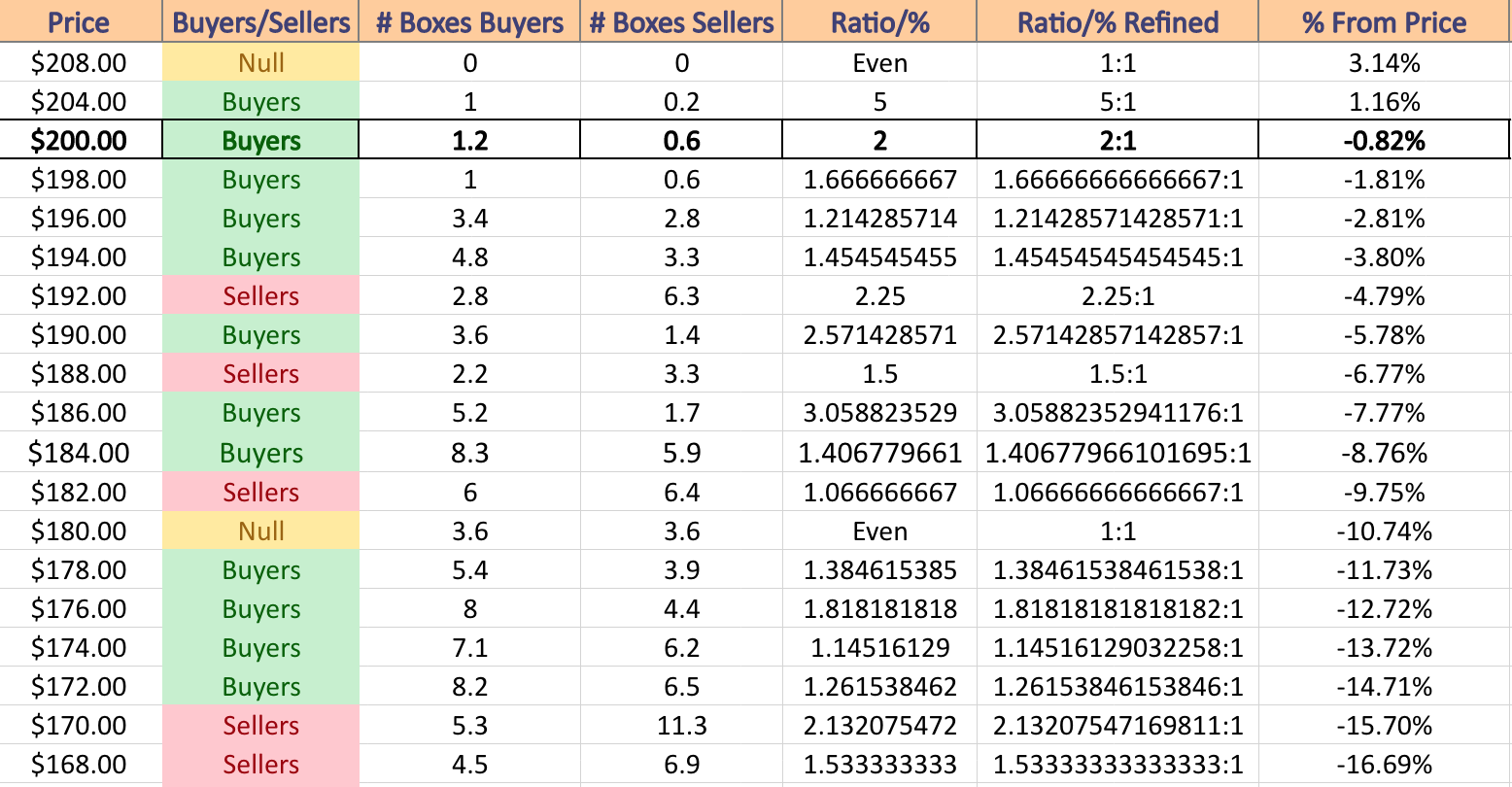Screen dimensions: 1512x787
Task: Select the Sellers cell in $192.00 row
Action: [261, 296]
